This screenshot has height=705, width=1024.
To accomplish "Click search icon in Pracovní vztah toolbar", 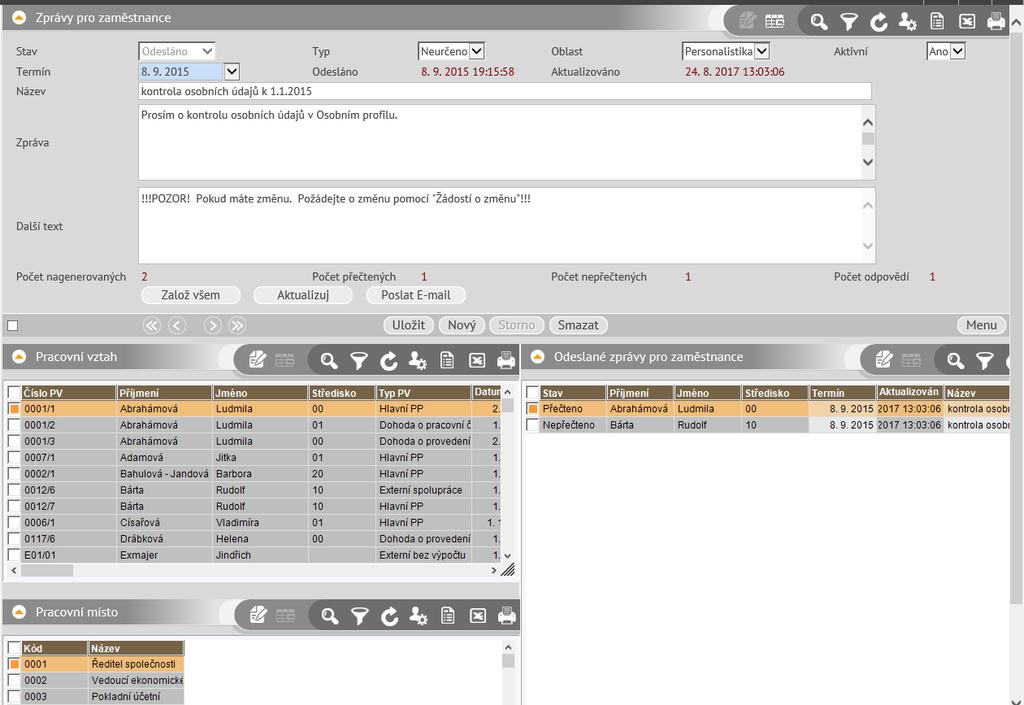I will [x=328, y=360].
